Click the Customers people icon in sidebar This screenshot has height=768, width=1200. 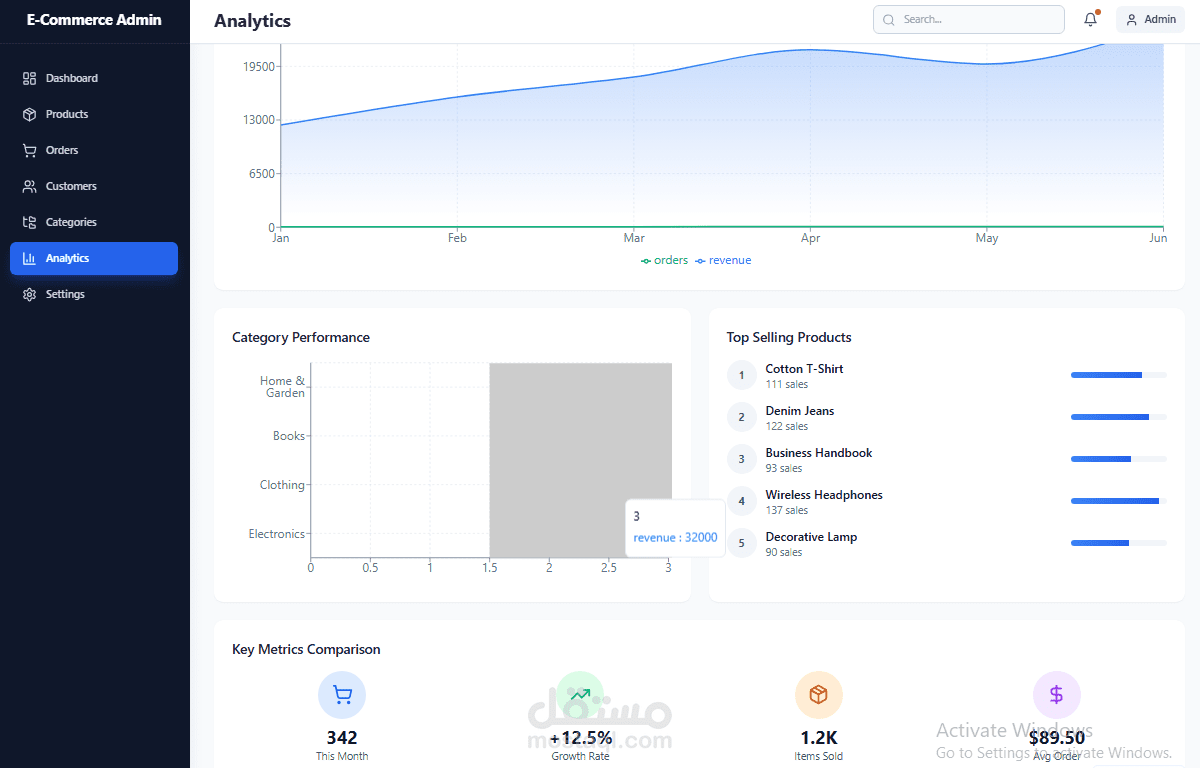29,186
